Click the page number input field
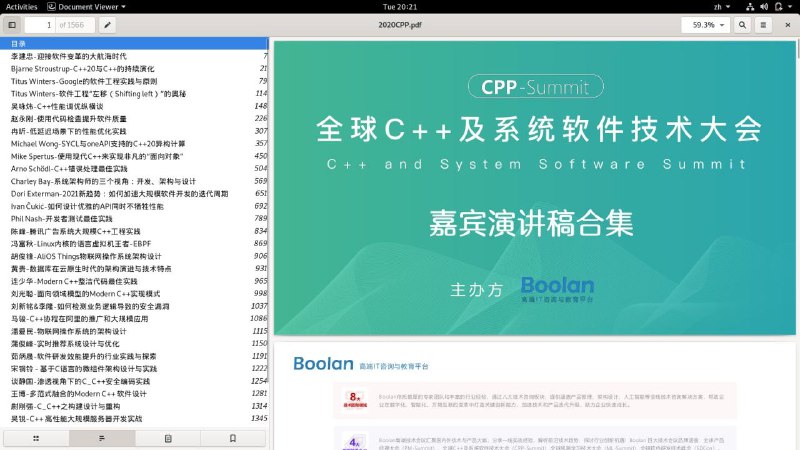 [40, 24]
